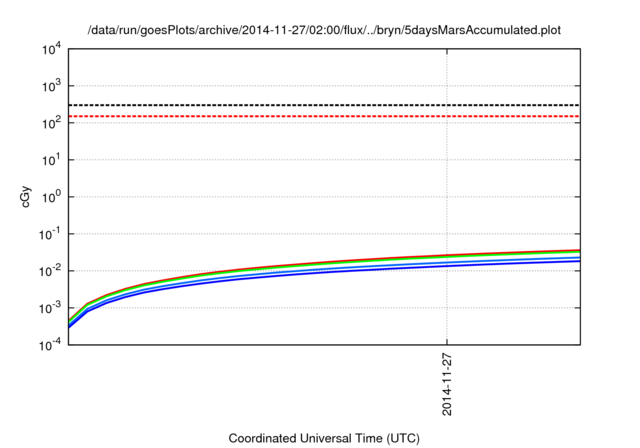Click the plot file path title
The width and height of the screenshot is (640, 448).
pyautogui.click(x=324, y=30)
